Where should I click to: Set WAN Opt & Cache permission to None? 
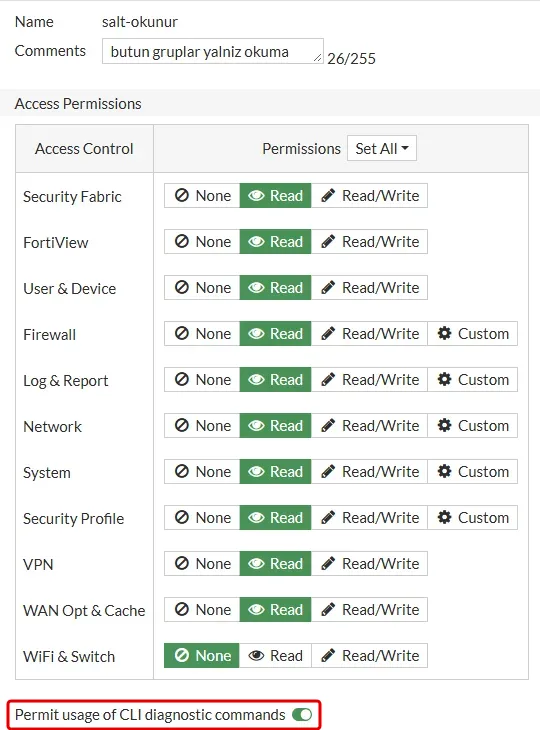(202, 609)
